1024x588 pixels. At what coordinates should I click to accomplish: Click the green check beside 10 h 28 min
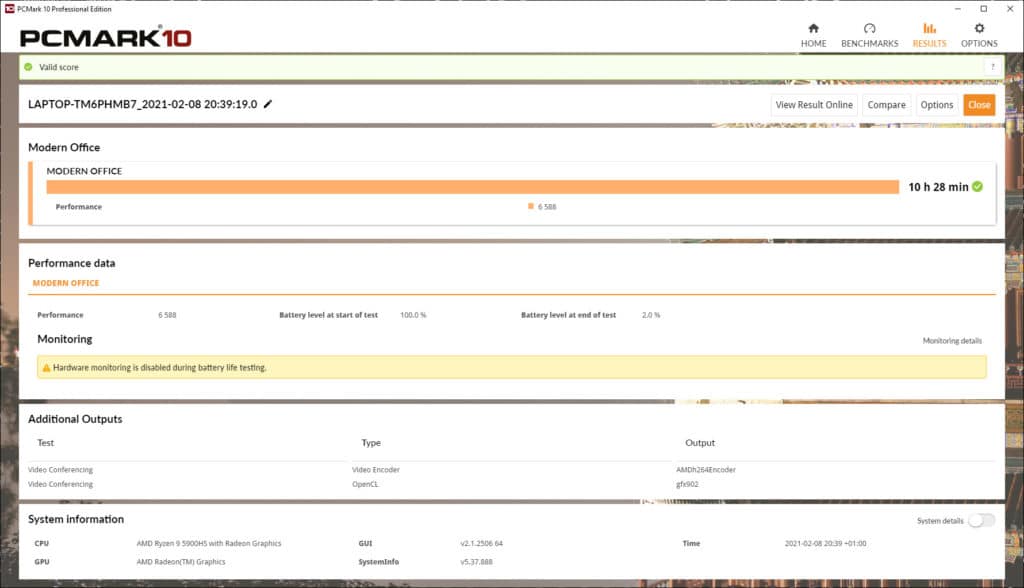point(978,187)
